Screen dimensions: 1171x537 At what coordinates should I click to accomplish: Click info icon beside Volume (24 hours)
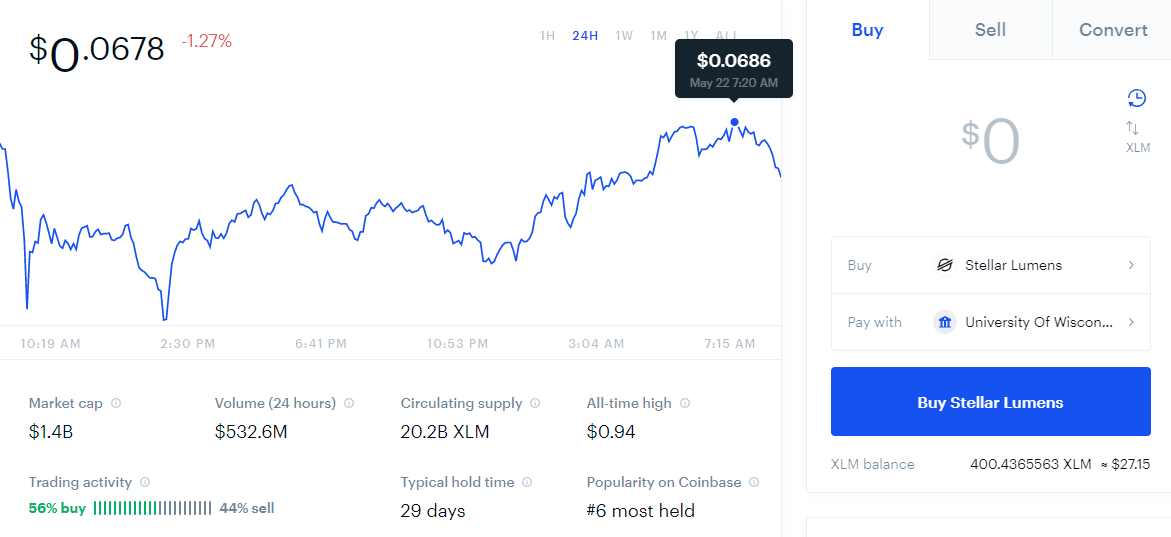349,403
